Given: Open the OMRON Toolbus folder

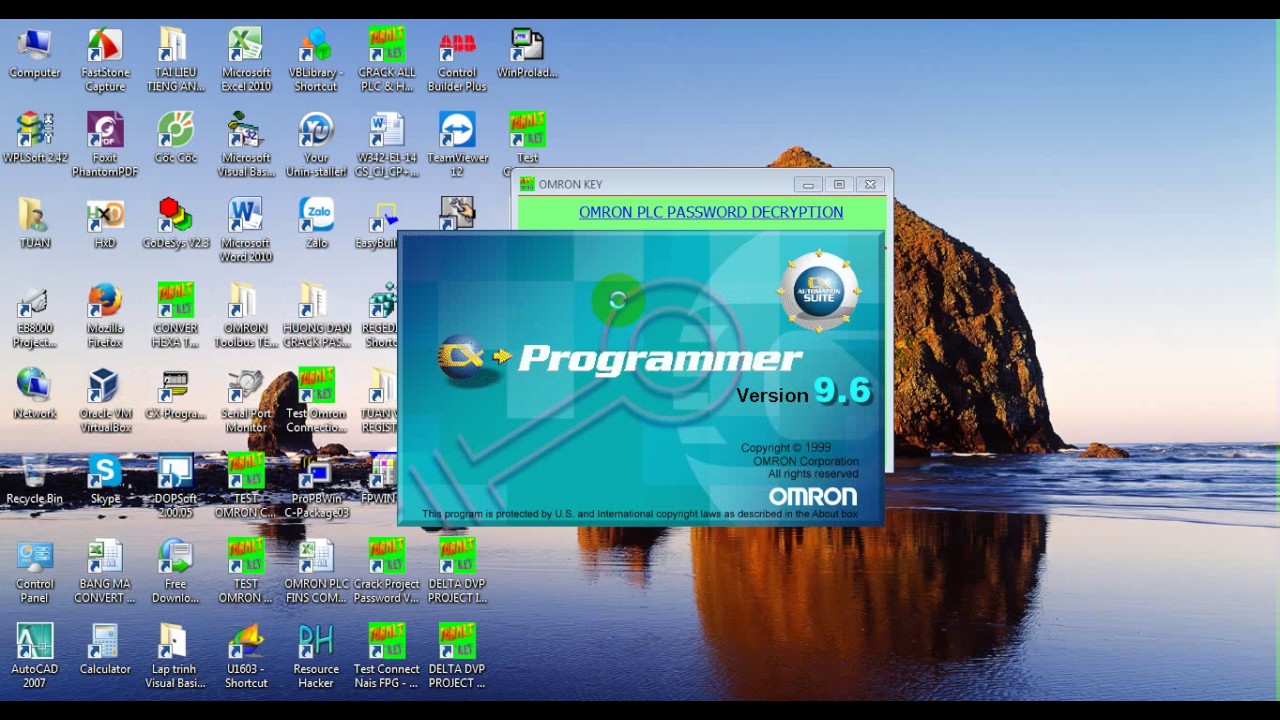Looking at the screenshot, I should pyautogui.click(x=246, y=316).
